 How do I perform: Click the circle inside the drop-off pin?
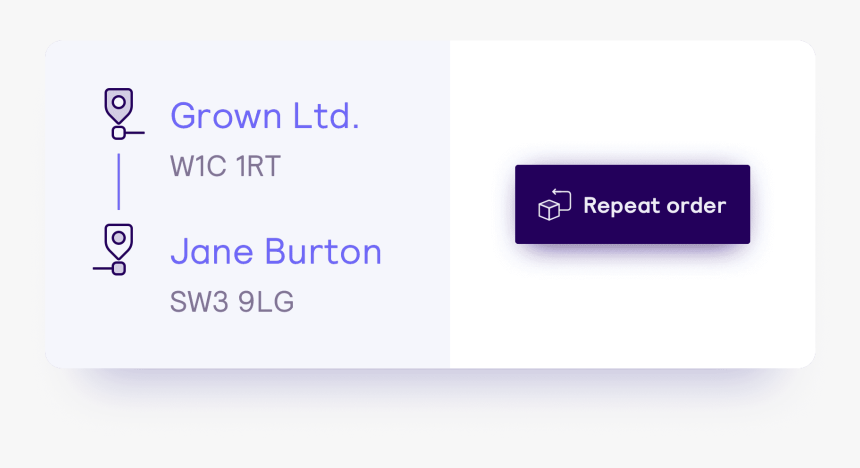(118, 238)
